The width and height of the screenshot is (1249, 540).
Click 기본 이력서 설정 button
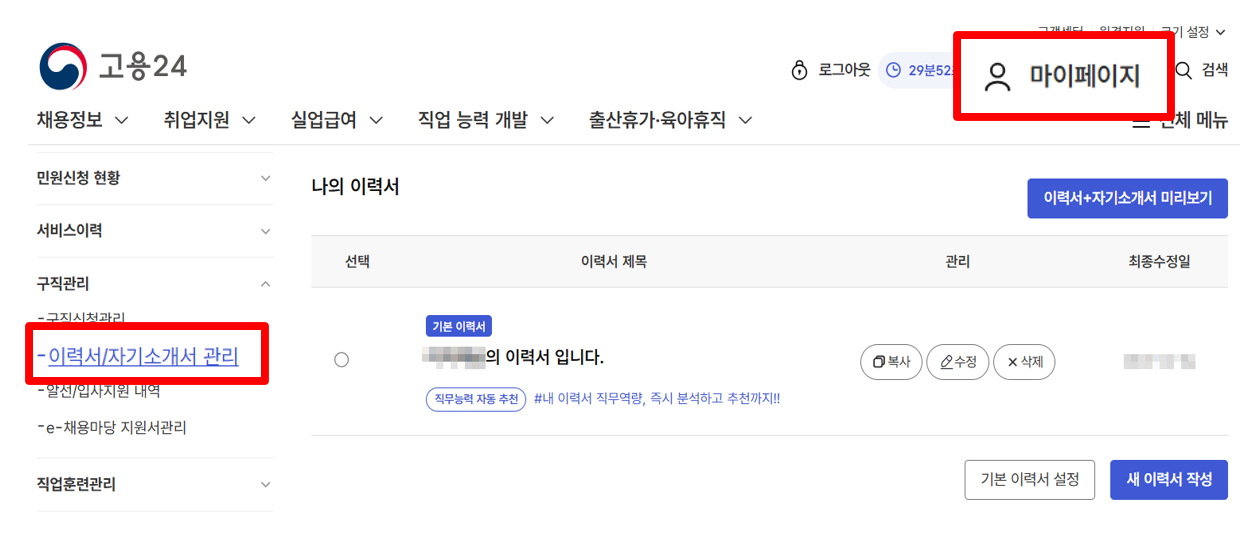point(1030,480)
